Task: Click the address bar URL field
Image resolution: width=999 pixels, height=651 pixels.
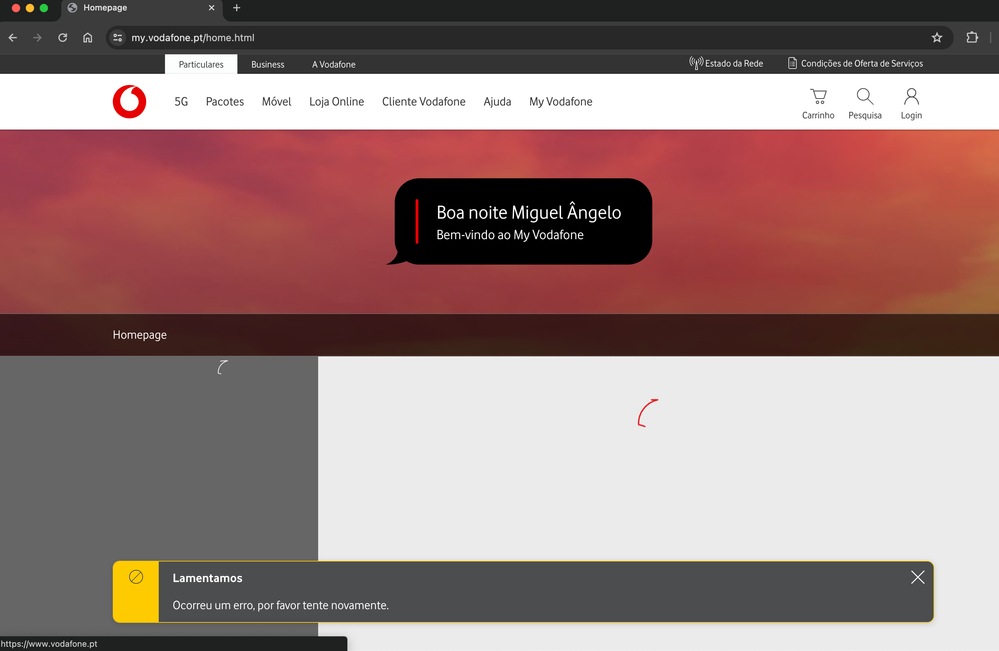Action: pos(400,37)
